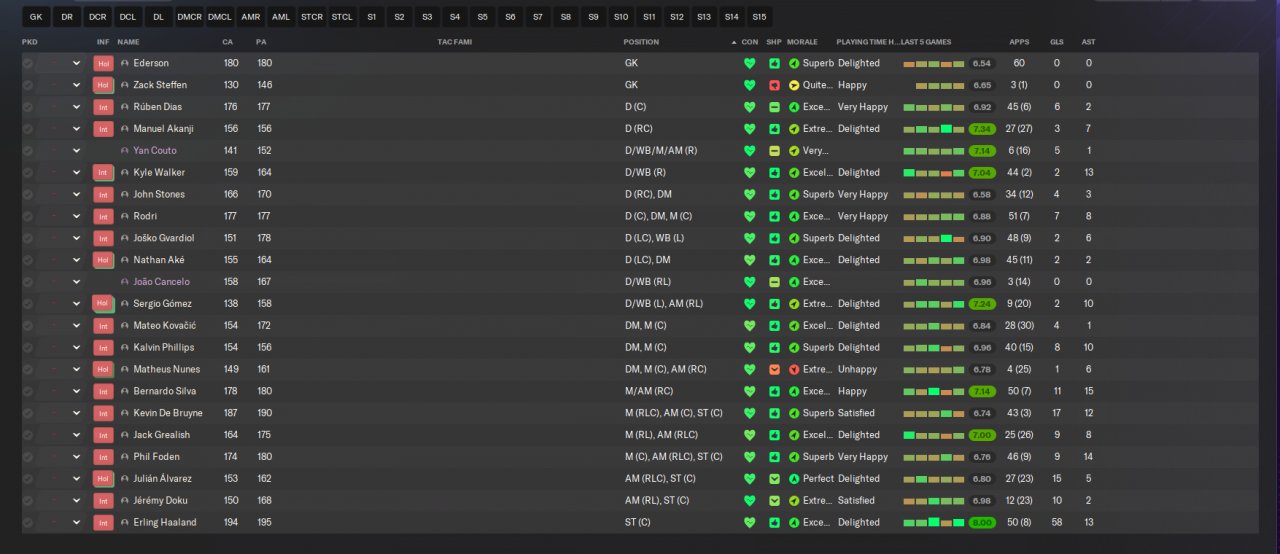The image size is (1280, 554).
Task: Click Julián Álvarez's morale icon
Action: tap(794, 479)
